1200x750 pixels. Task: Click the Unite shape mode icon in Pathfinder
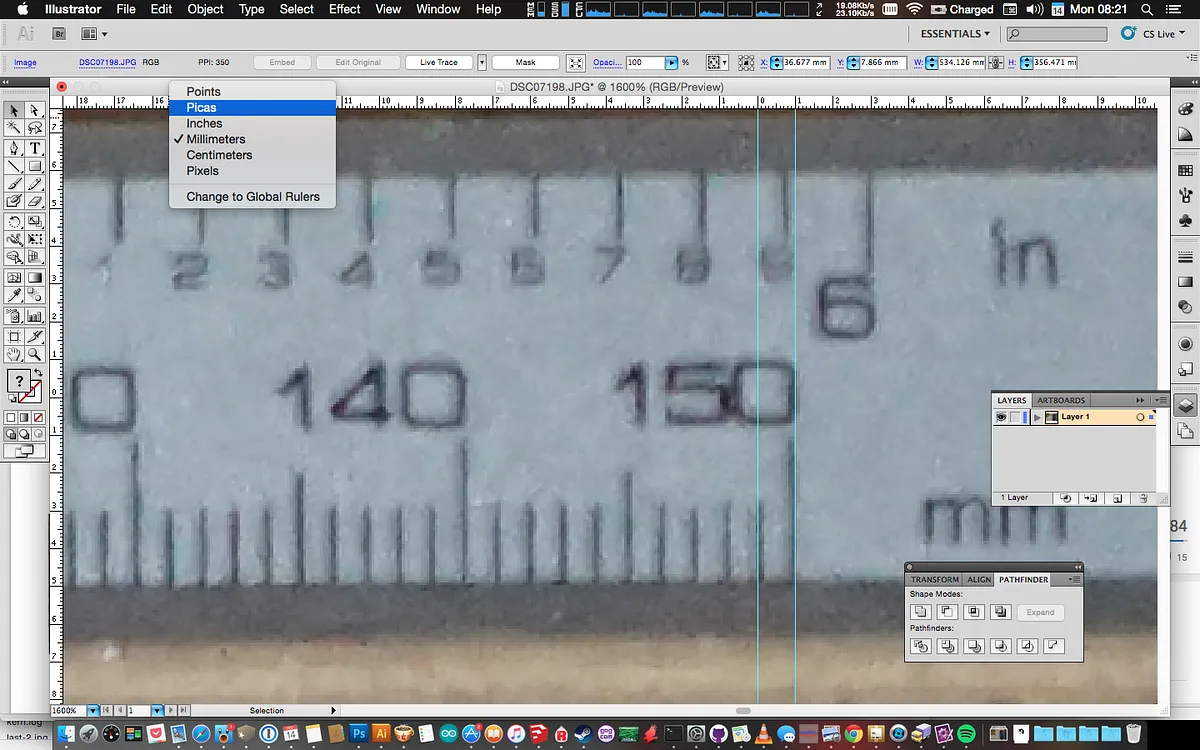[x=921, y=612]
